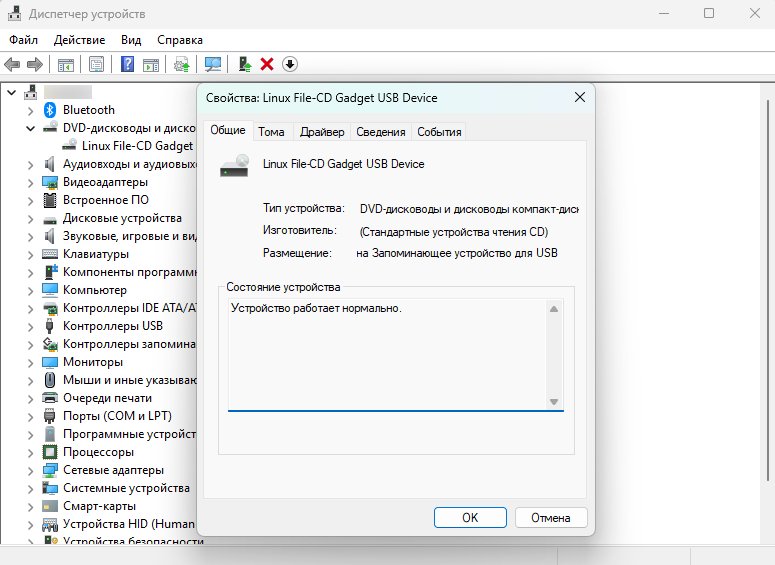Click the Видеоадаптеры display adapter icon
The width and height of the screenshot is (775, 565).
tap(50, 182)
